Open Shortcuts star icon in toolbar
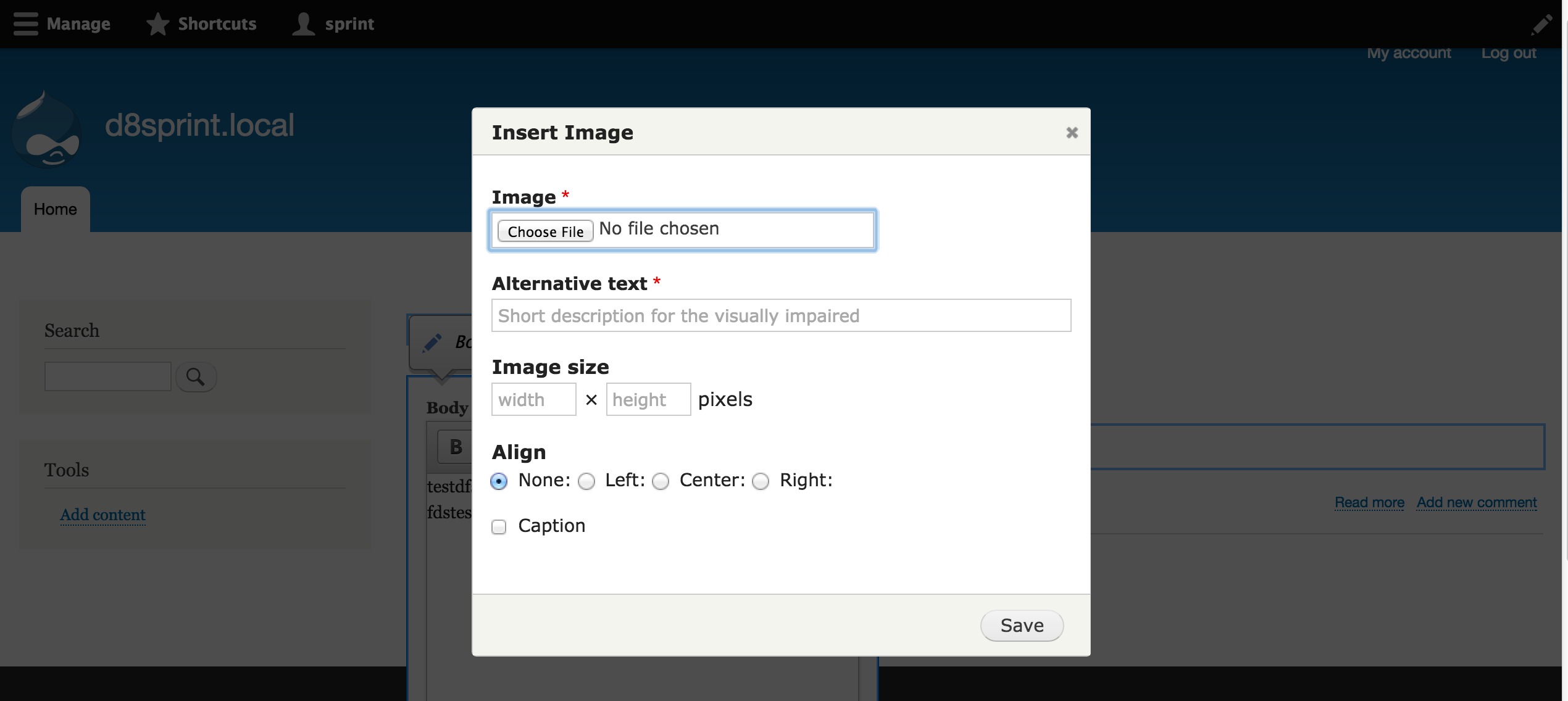The width and height of the screenshot is (1568, 701). click(x=158, y=24)
